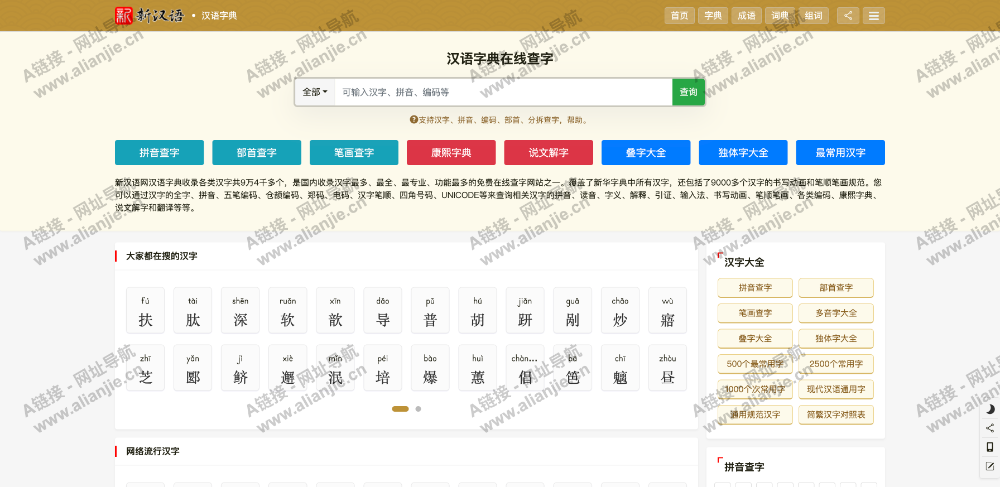Open the character card 软 (ruǎn)
The height and width of the screenshot is (487, 1000).
(x=288, y=310)
